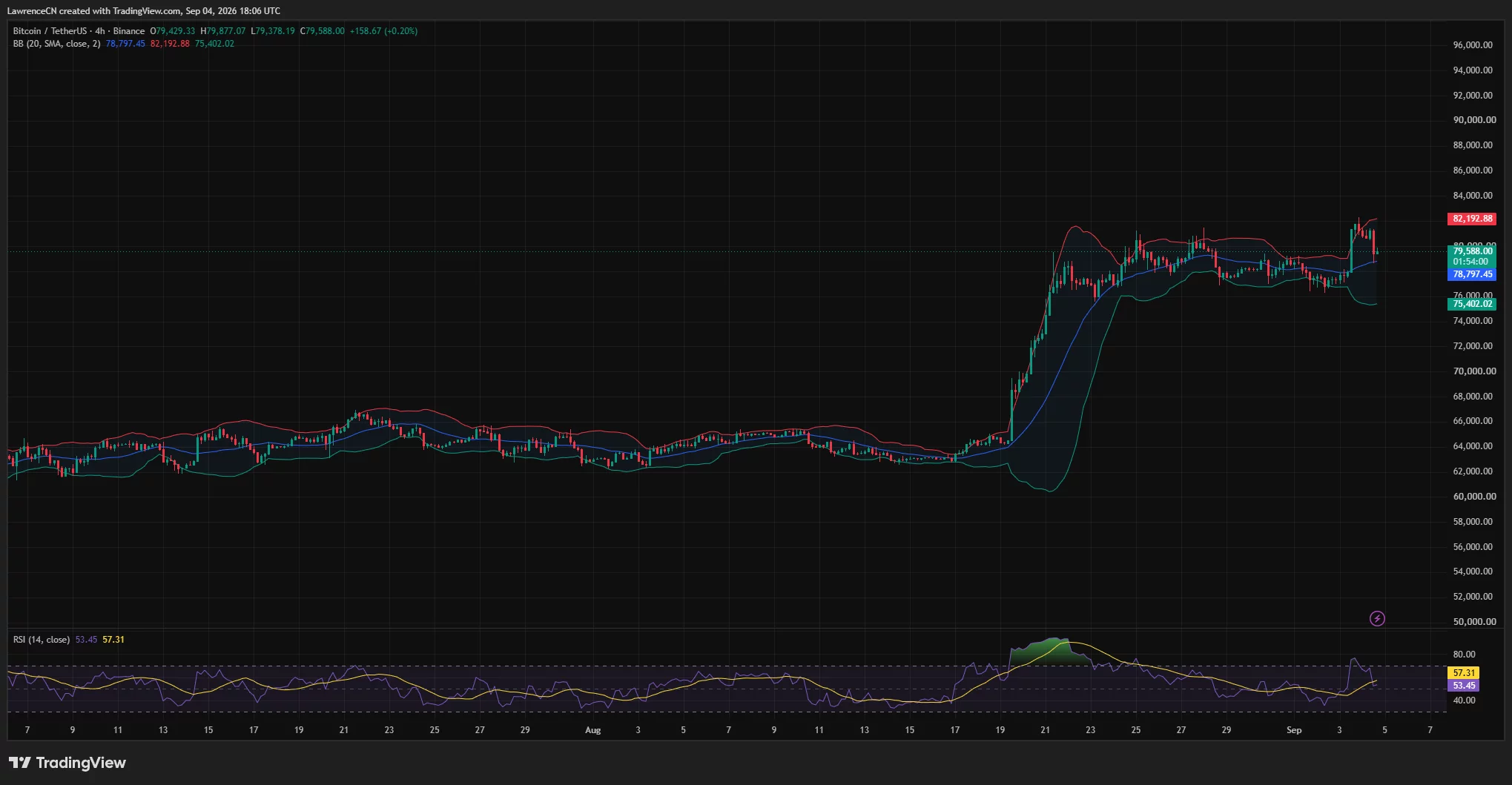Viewport: 1512px width, 785px height.
Task: Click the RSI (14, close) indicator label
Action: click(x=42, y=640)
